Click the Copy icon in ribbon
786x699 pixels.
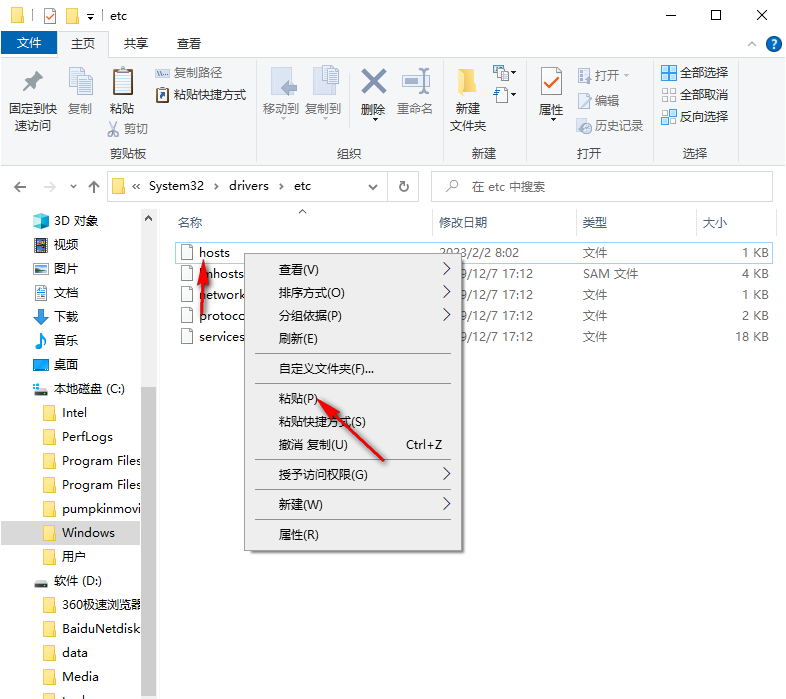(80, 81)
